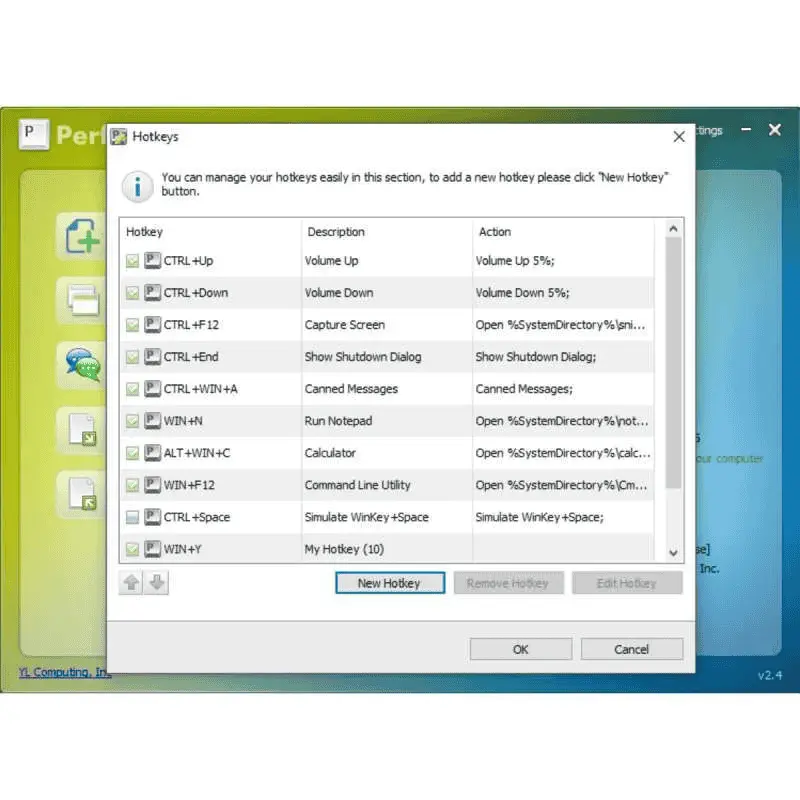Click the Remove Hotkey button
Screen dimensions: 800x800
(x=508, y=583)
